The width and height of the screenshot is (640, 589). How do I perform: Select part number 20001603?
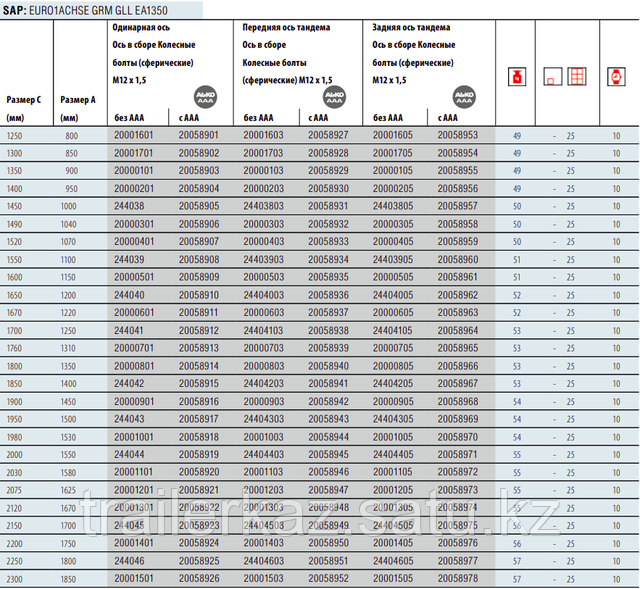pyautogui.click(x=263, y=135)
